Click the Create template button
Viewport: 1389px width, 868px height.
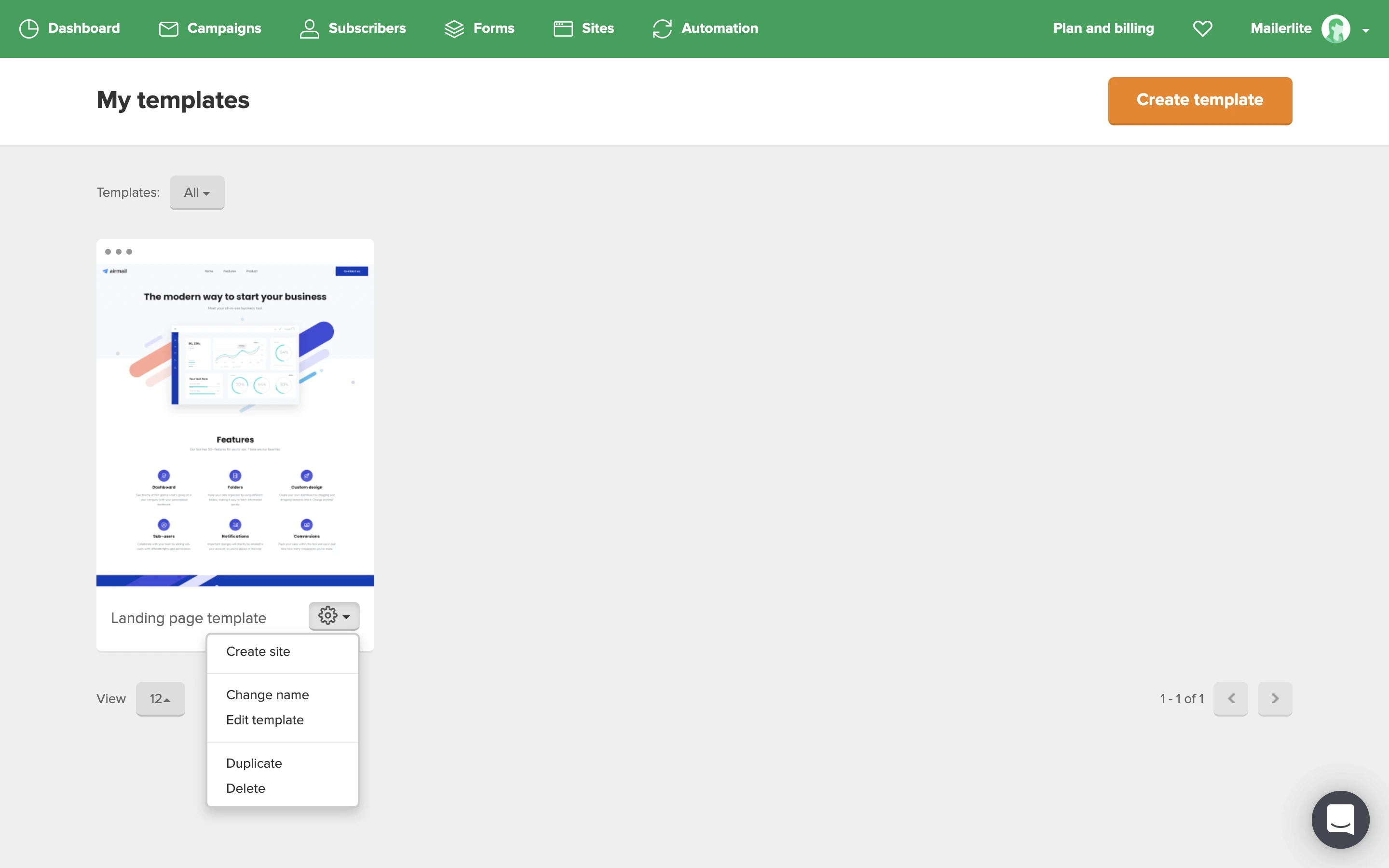1200,100
